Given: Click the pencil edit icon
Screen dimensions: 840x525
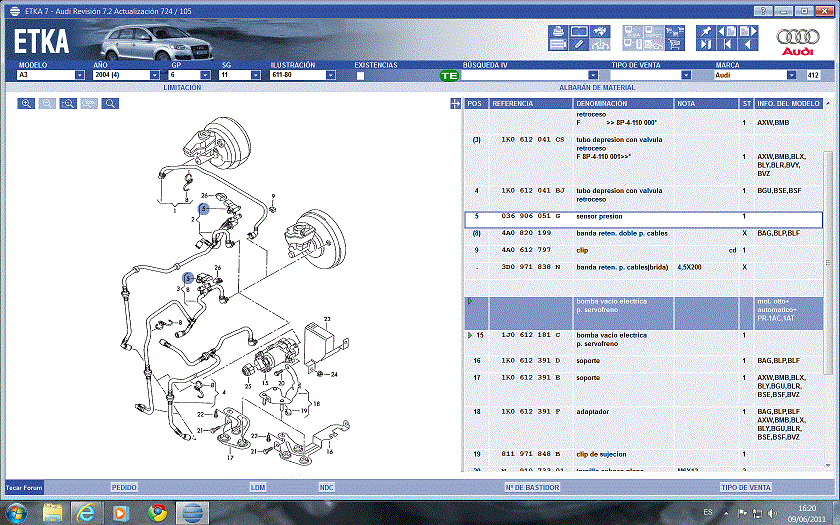Looking at the screenshot, I should point(579,44).
